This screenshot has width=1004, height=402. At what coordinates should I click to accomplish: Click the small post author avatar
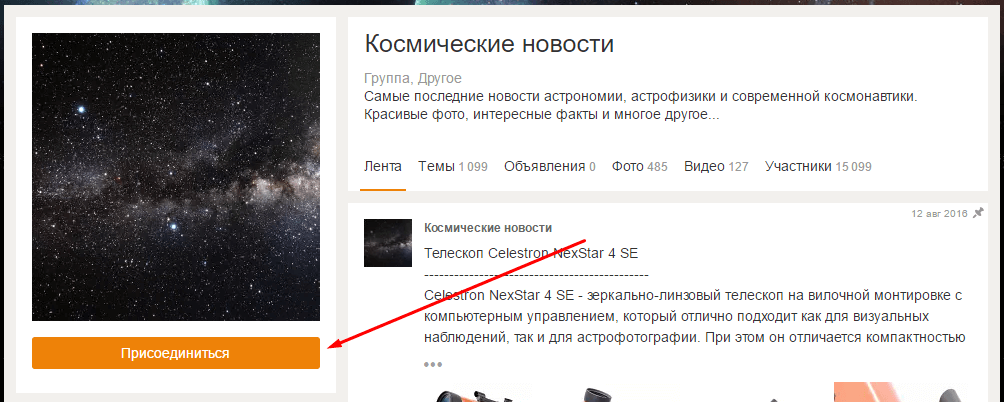point(388,243)
